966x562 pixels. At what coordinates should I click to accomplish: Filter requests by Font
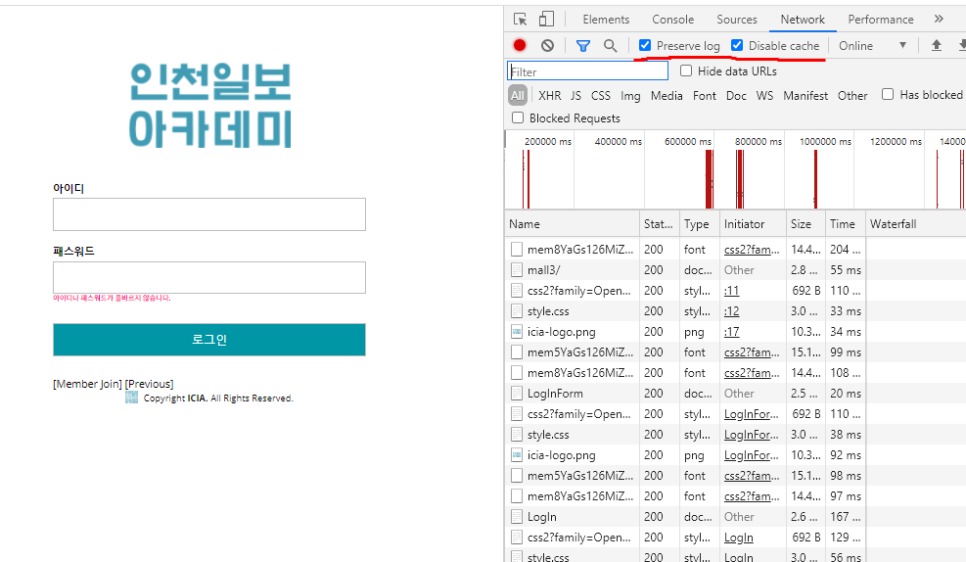tap(704, 96)
